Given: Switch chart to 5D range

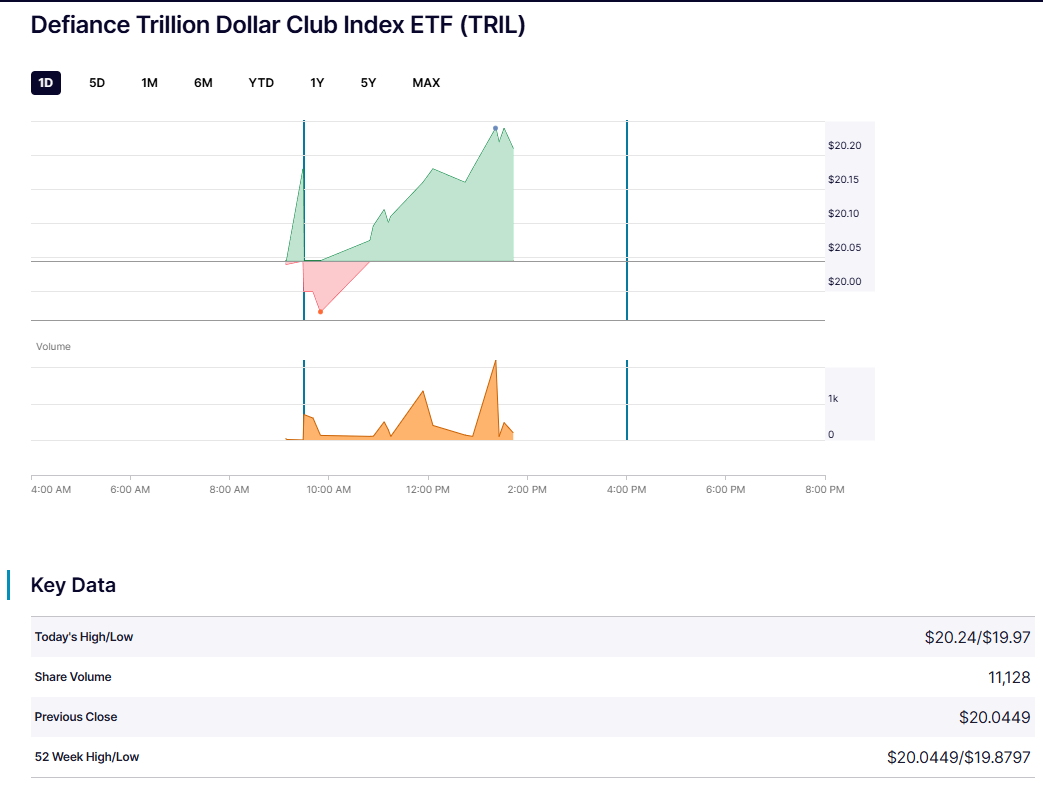Looking at the screenshot, I should coord(97,83).
